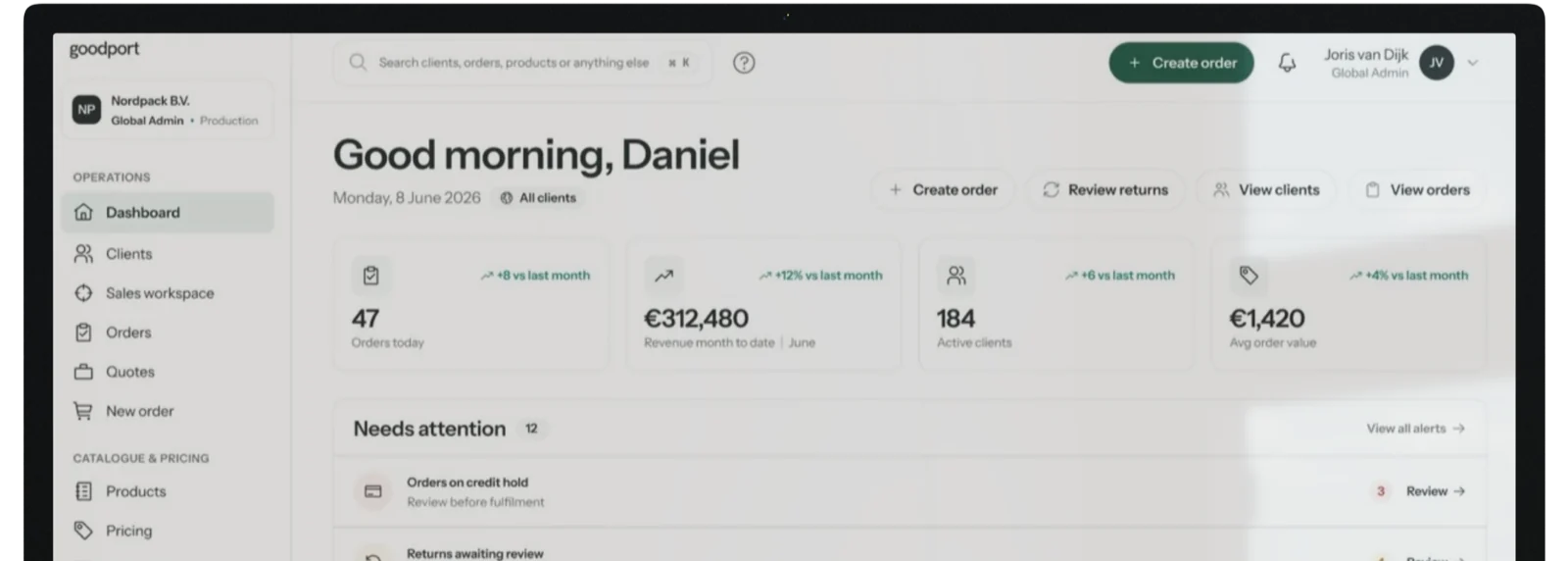Click the €1,420 avg order value
The height and width of the screenshot is (561, 1568).
[1267, 319]
